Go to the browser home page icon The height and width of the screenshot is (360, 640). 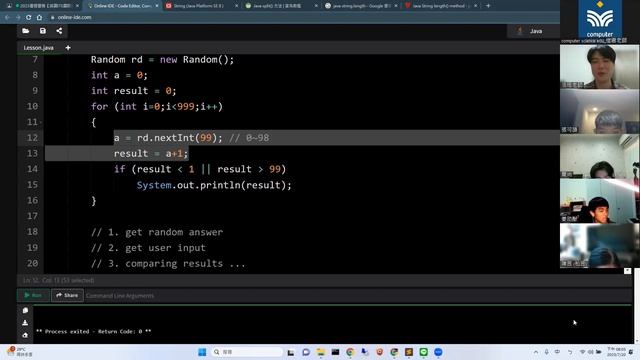point(39,18)
